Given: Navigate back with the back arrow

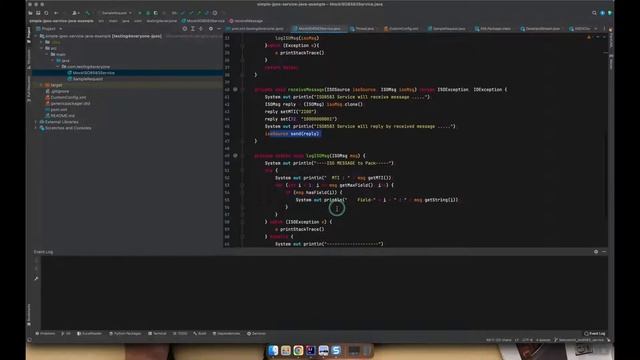Looking at the screenshot, I should pos(56,13).
